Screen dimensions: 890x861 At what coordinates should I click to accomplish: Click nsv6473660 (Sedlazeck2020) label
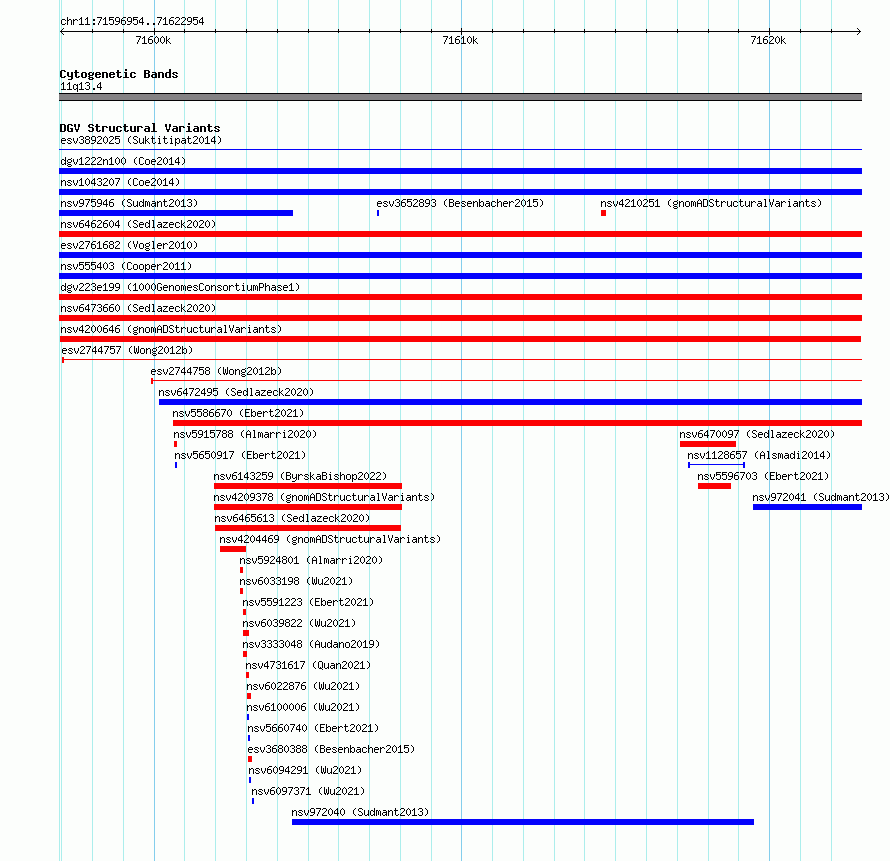(x=138, y=308)
